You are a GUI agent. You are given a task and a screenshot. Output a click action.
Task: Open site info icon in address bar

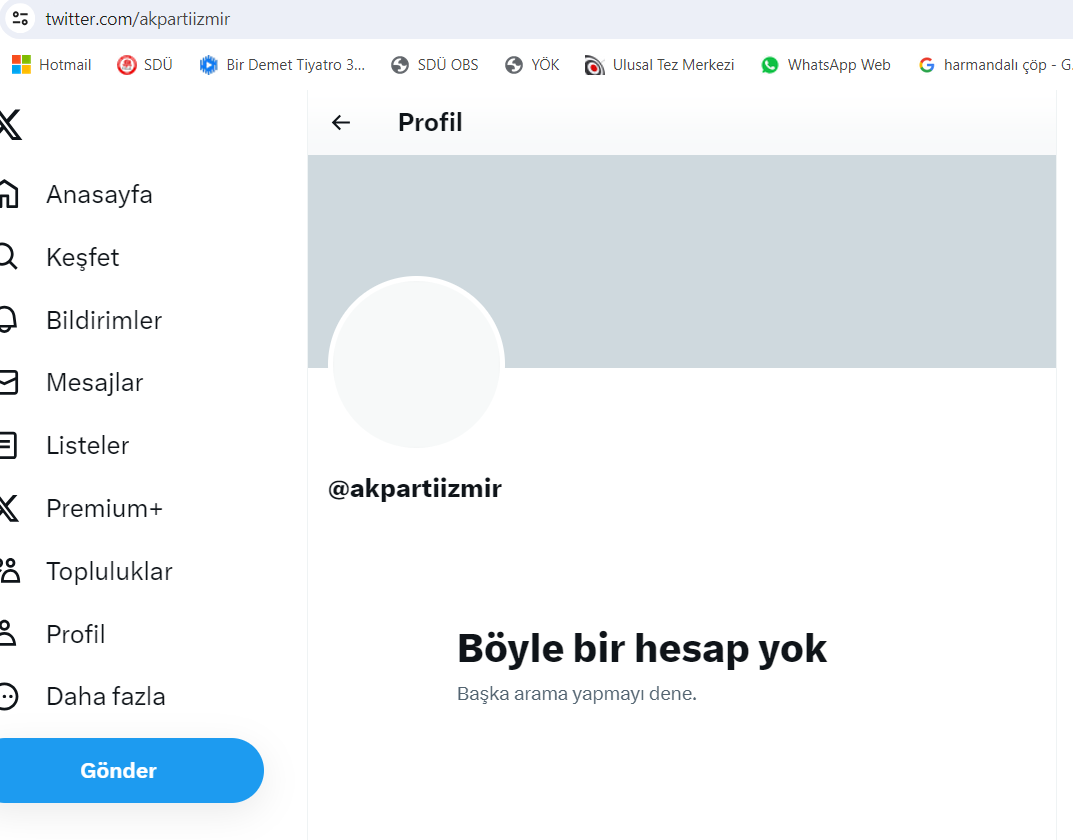[20, 18]
